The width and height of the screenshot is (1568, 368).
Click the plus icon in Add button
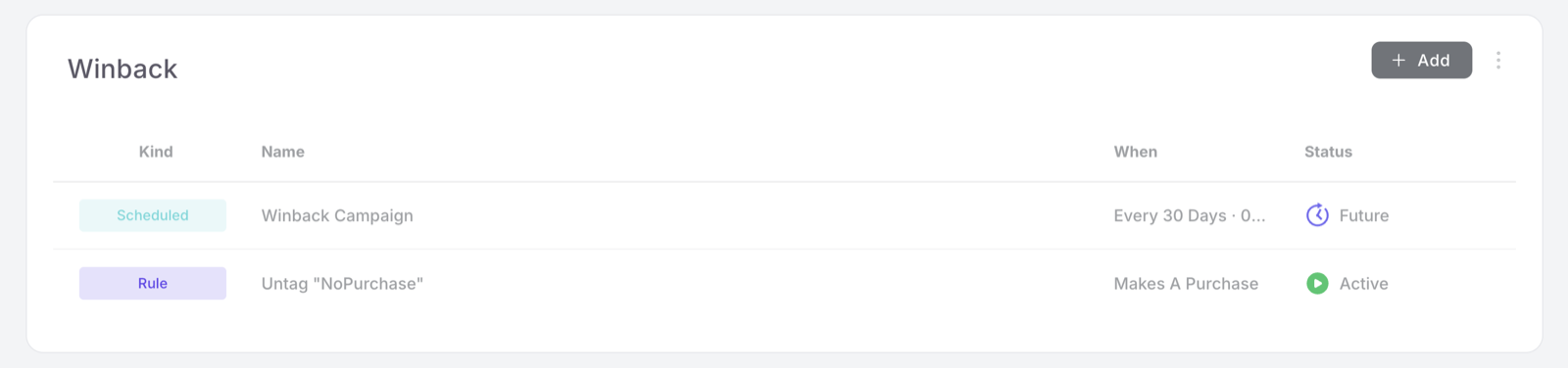coord(1398,61)
